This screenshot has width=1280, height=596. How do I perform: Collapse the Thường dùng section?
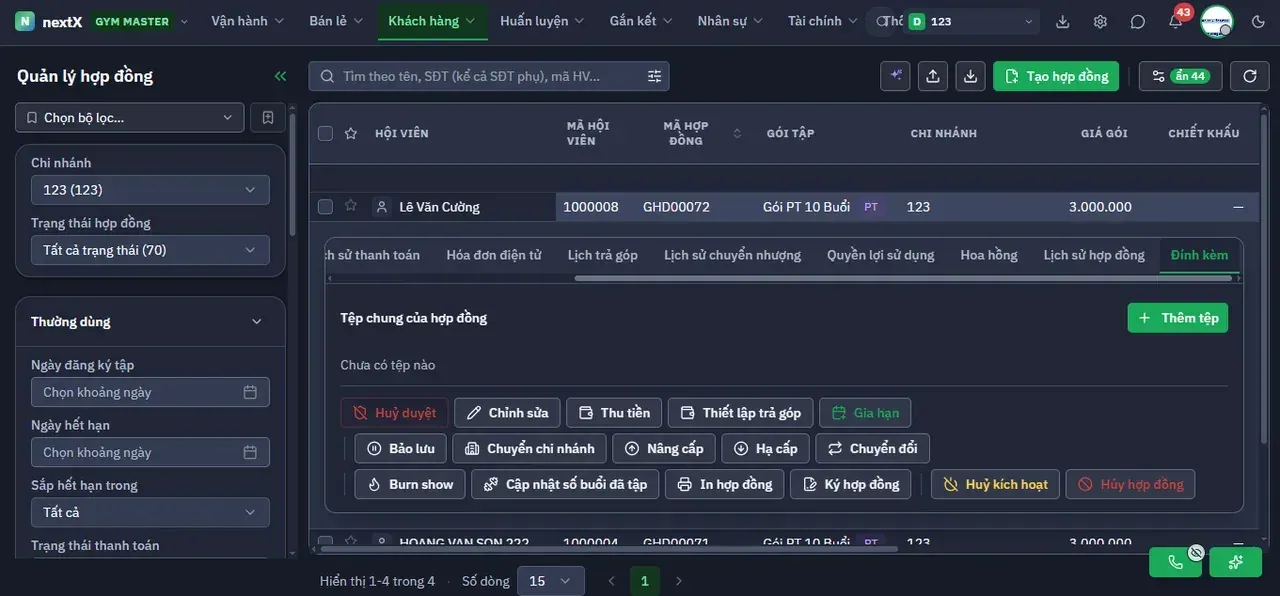(x=257, y=322)
